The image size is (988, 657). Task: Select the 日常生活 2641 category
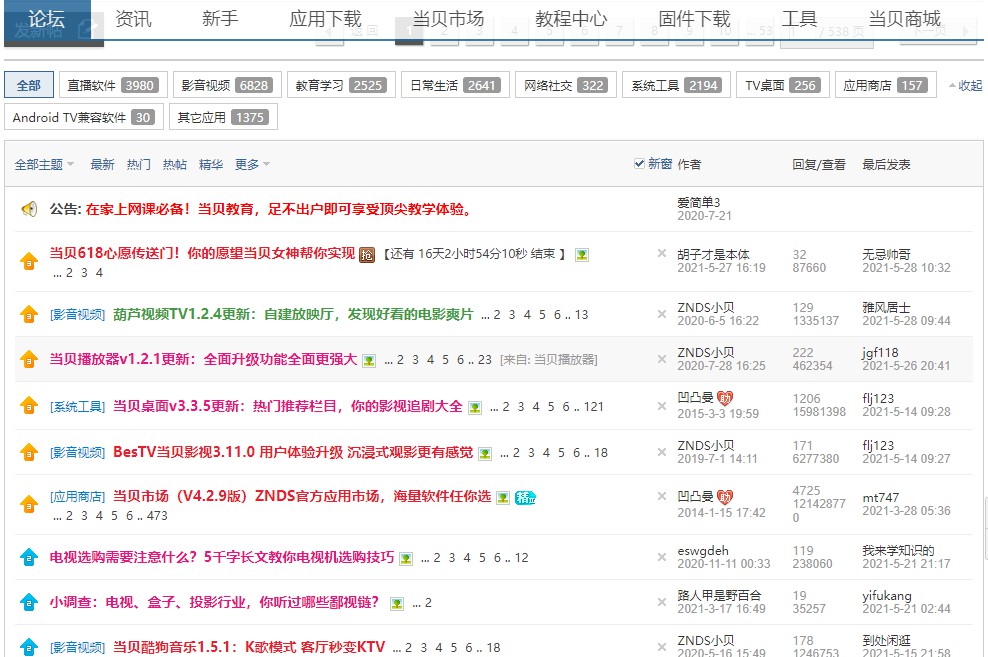coord(455,85)
